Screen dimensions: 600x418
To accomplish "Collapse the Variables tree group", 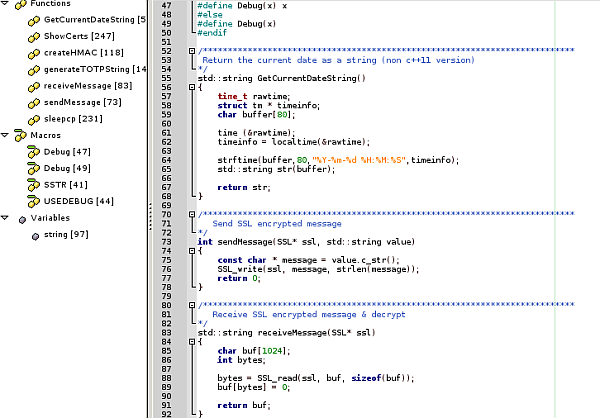I will (6, 218).
